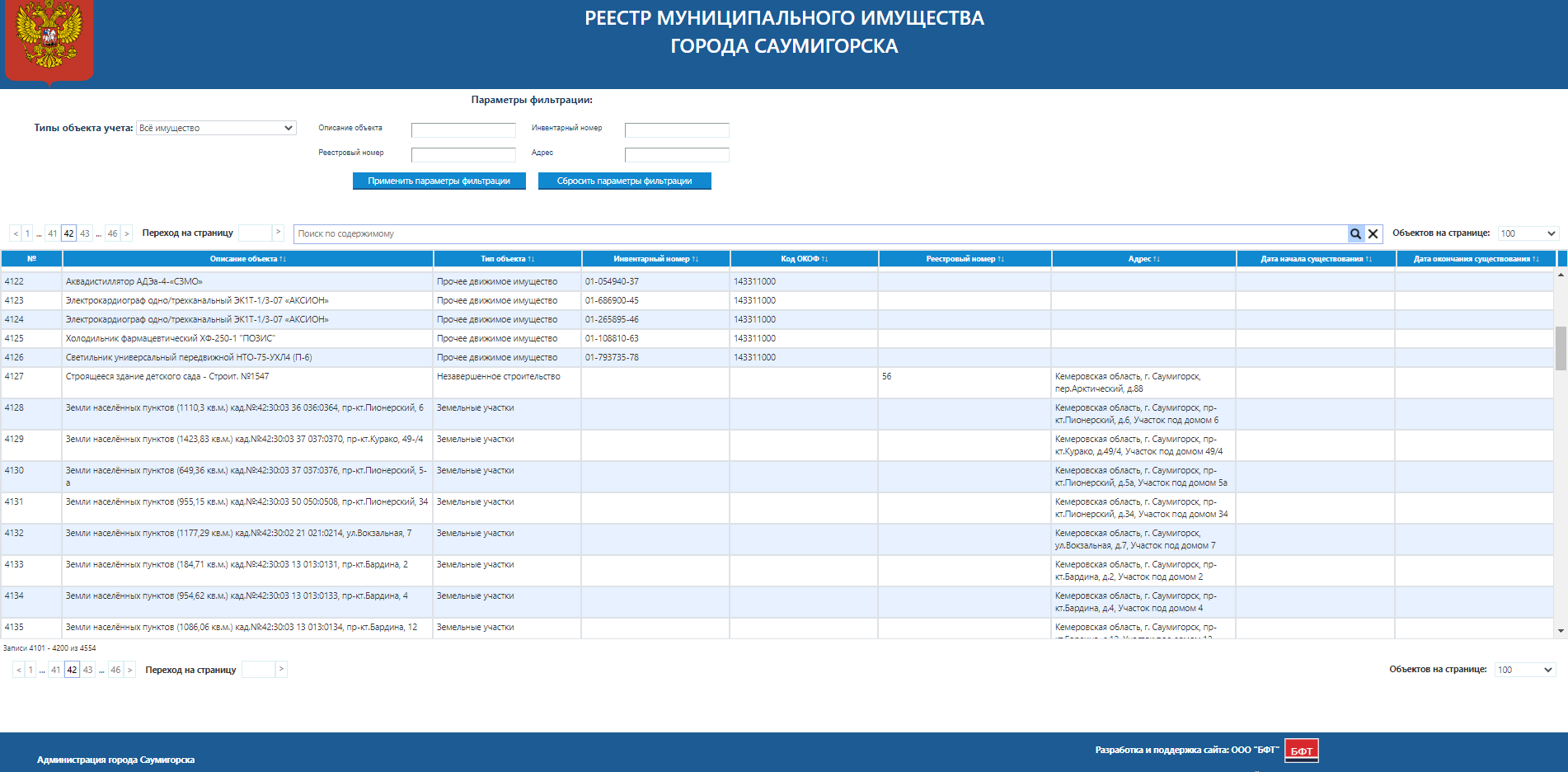Image resolution: width=1568 pixels, height=772 pixels.
Task: Sort by Дата начала существования column
Action: click(1316, 259)
